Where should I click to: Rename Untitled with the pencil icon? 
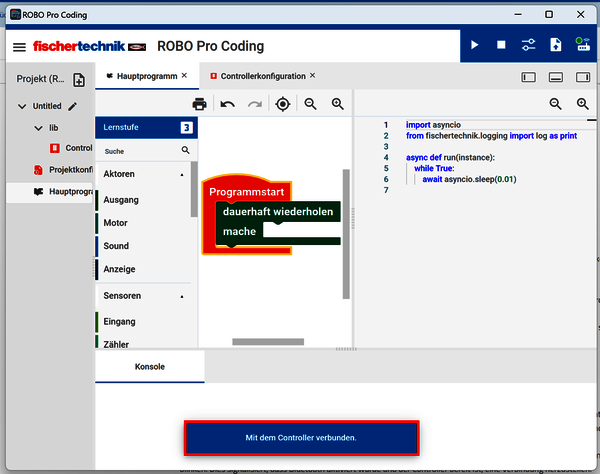[x=73, y=106]
